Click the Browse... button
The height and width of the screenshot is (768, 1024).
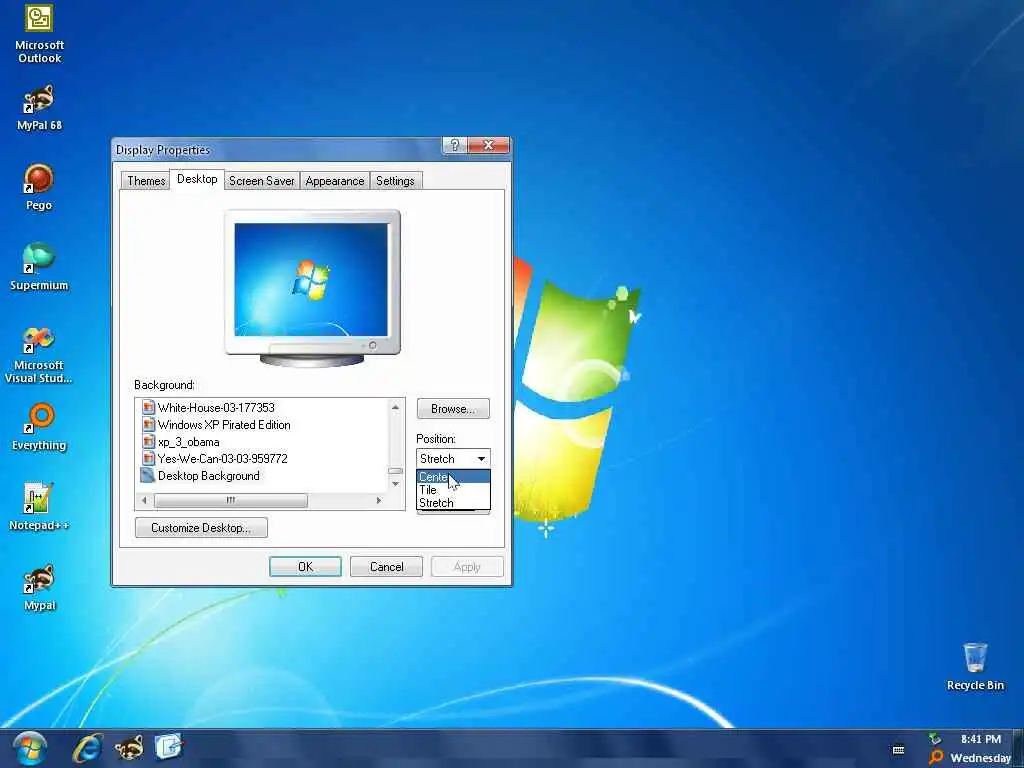pos(453,409)
